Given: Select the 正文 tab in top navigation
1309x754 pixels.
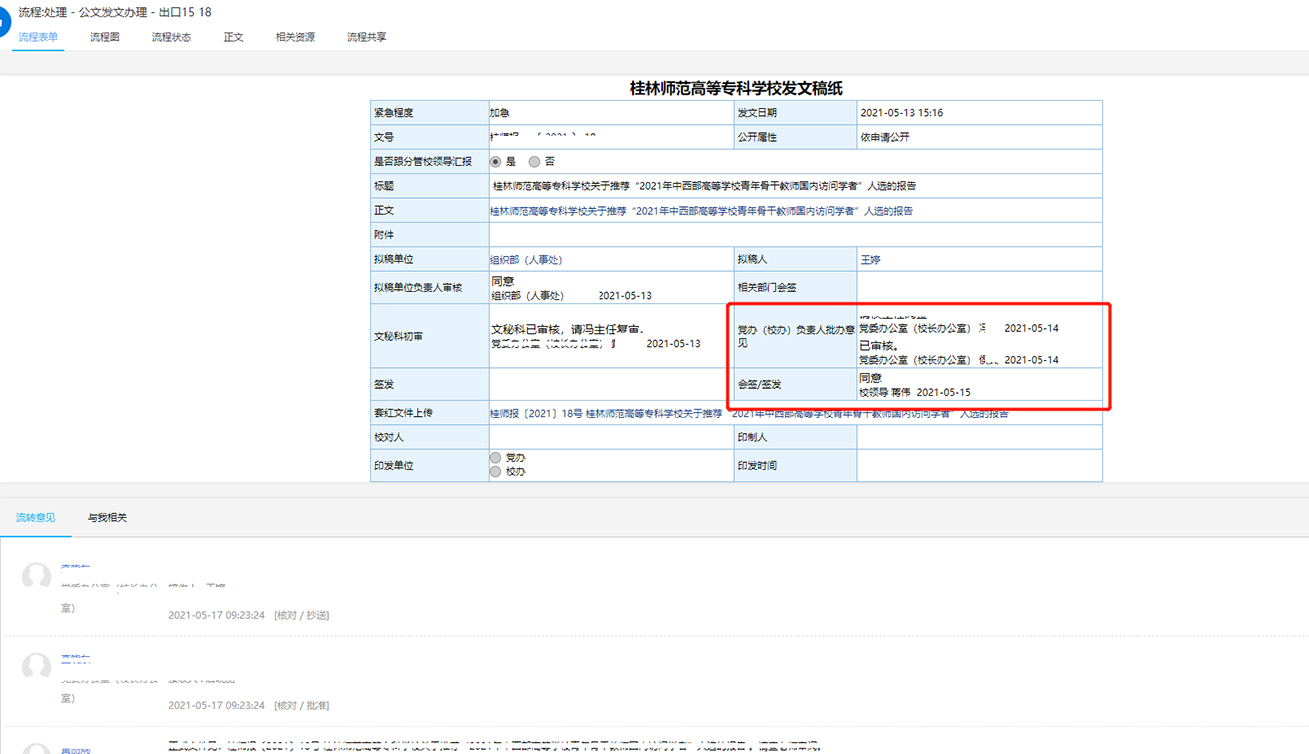Looking at the screenshot, I should coord(233,37).
